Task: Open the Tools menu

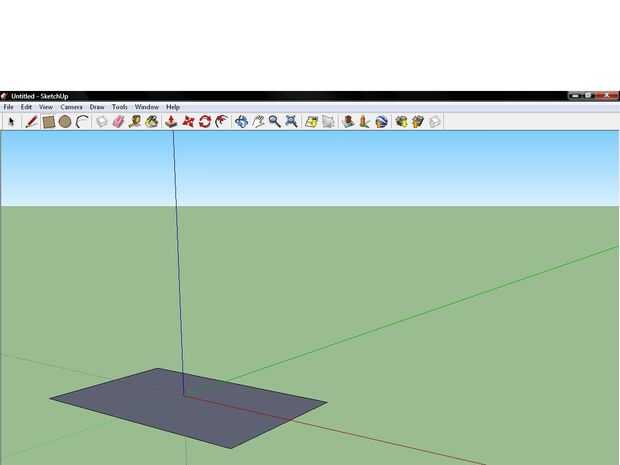Action: [119, 107]
